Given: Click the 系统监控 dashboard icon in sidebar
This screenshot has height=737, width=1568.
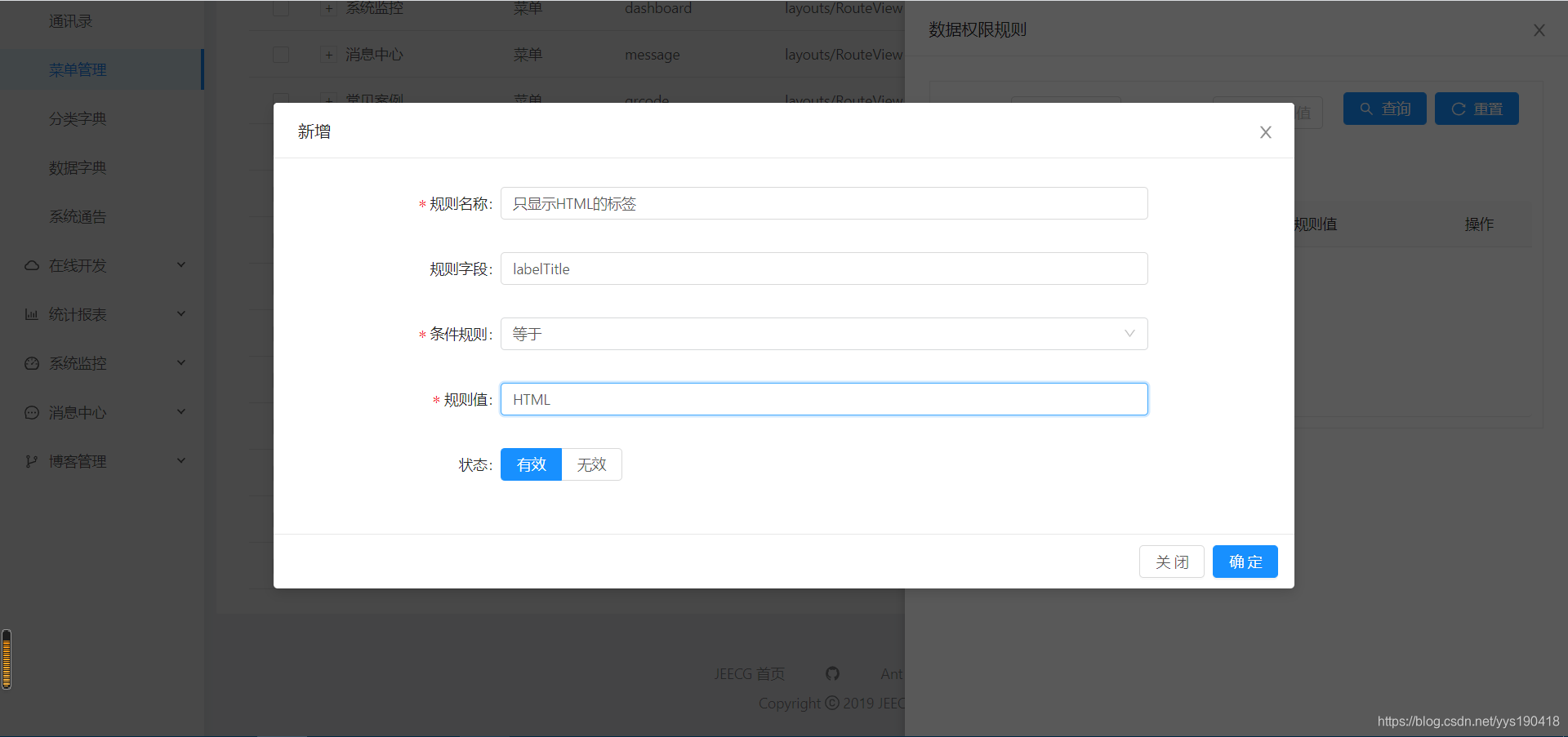Looking at the screenshot, I should coord(32,363).
